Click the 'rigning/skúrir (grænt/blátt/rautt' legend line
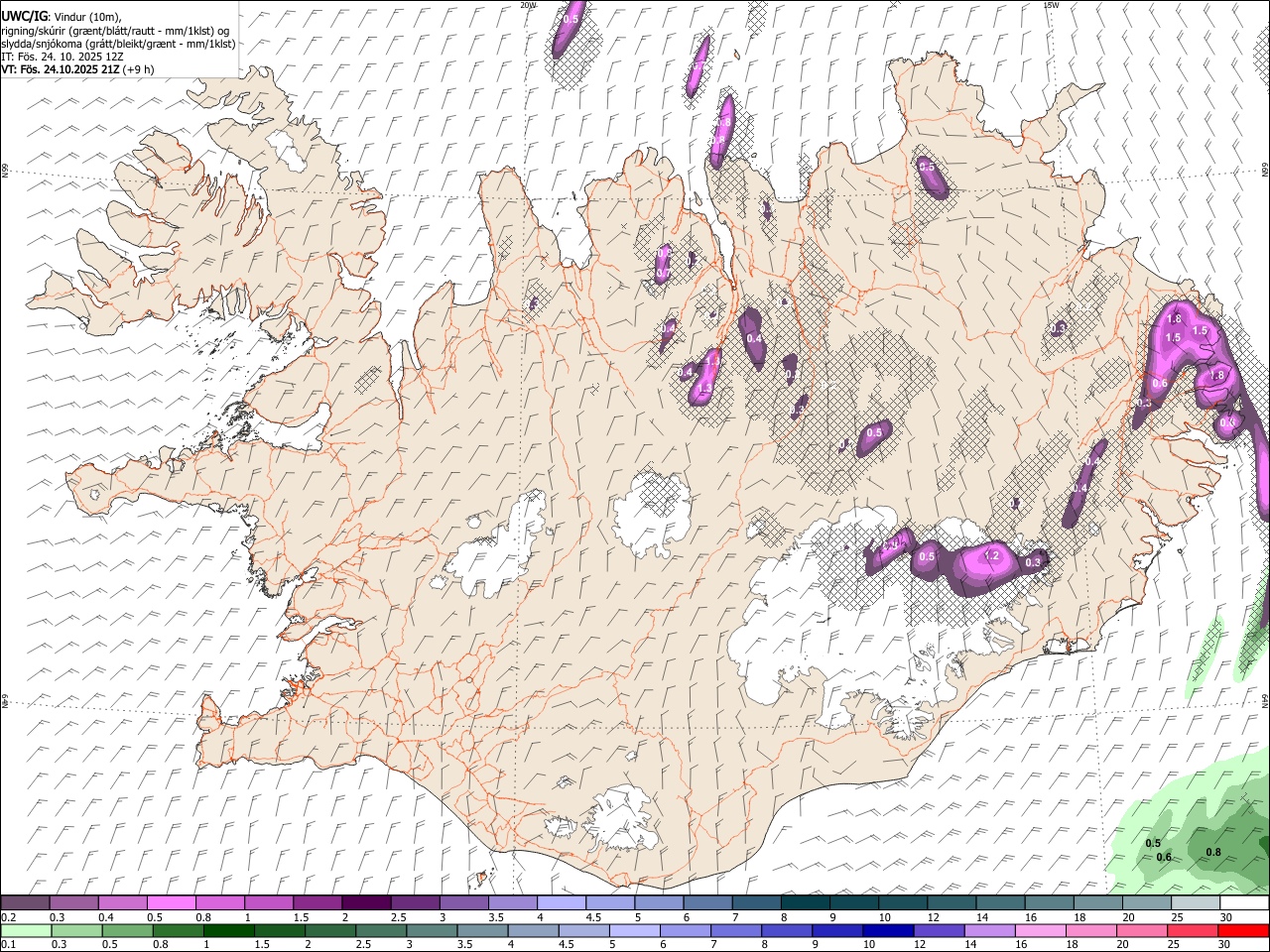 115,31
